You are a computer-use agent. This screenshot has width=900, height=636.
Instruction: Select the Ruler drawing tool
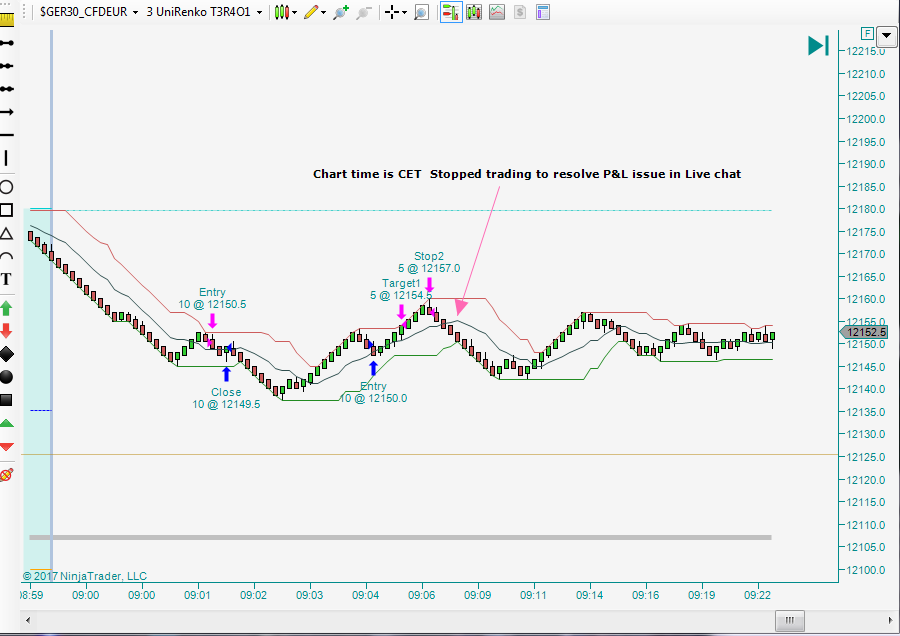click(x=6, y=20)
